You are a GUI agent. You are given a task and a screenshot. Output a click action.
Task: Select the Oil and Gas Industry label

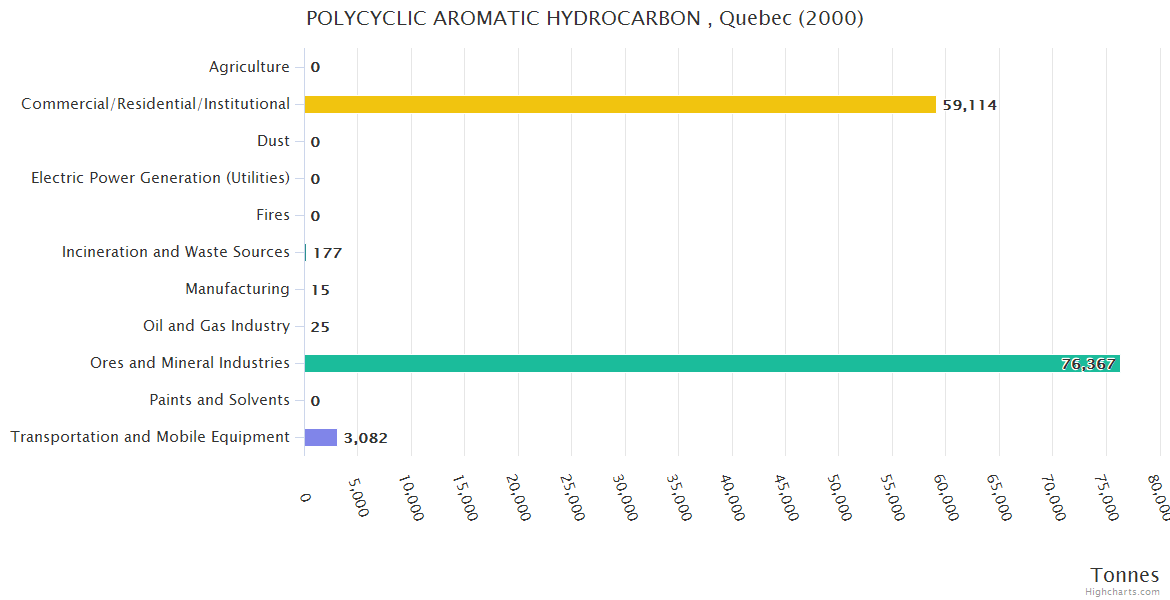pos(216,326)
